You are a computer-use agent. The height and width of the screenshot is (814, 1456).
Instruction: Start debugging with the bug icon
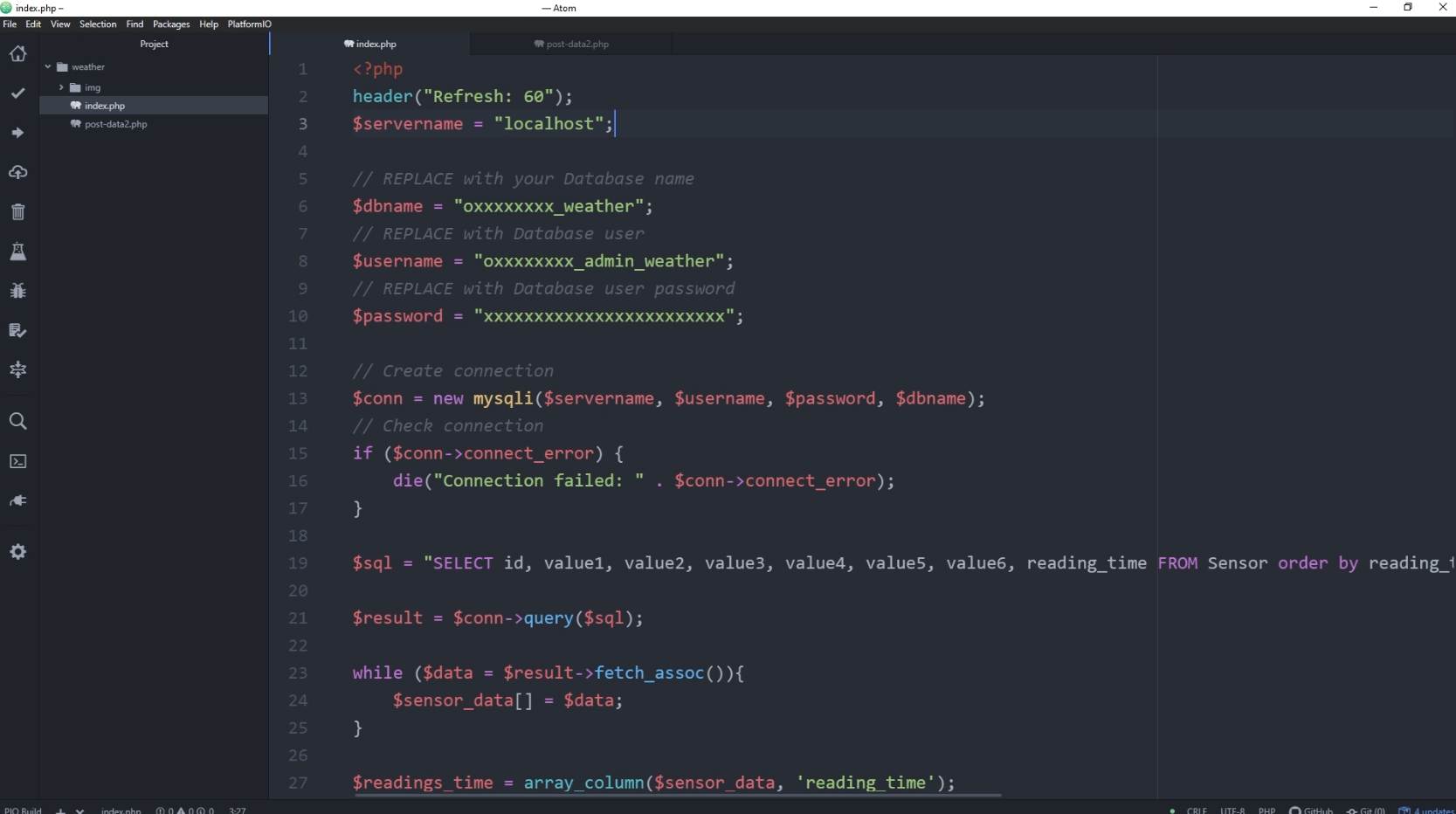[x=17, y=291]
